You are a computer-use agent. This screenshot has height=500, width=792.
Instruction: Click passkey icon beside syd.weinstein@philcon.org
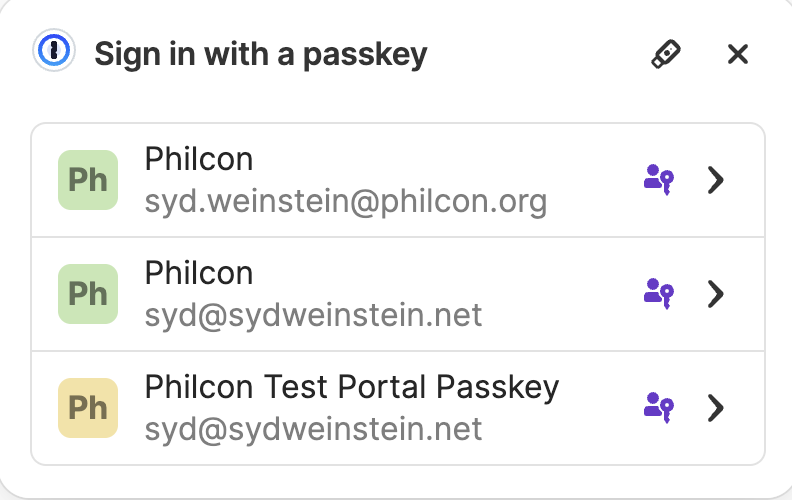(x=657, y=180)
